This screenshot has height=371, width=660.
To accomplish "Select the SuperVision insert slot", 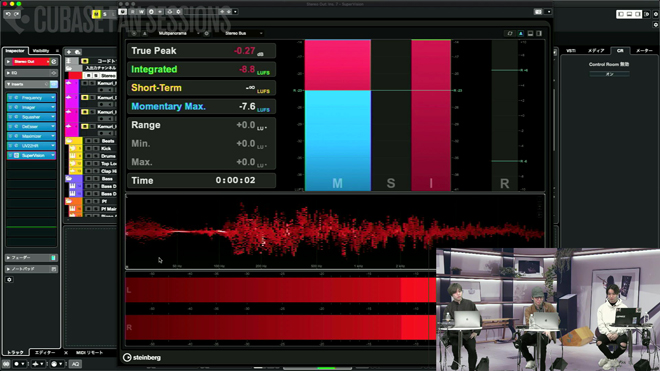I will tap(32, 155).
